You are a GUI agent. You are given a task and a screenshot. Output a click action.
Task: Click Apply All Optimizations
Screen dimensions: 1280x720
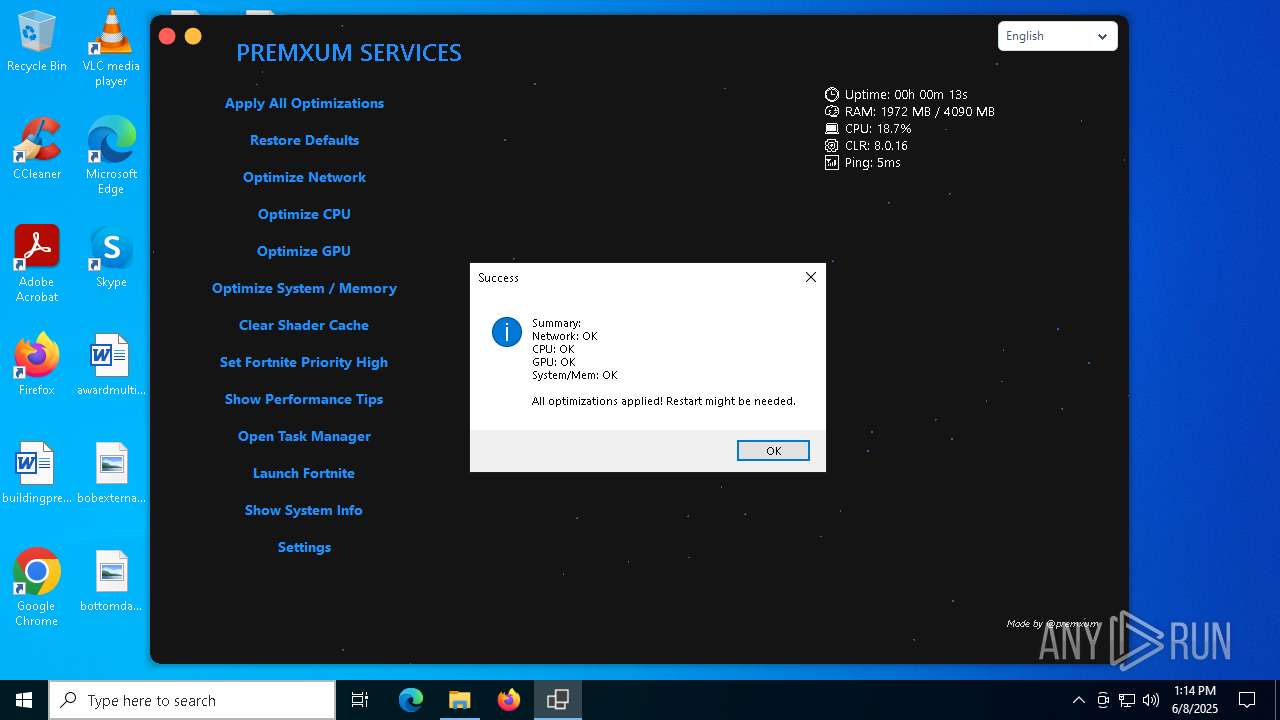point(304,103)
